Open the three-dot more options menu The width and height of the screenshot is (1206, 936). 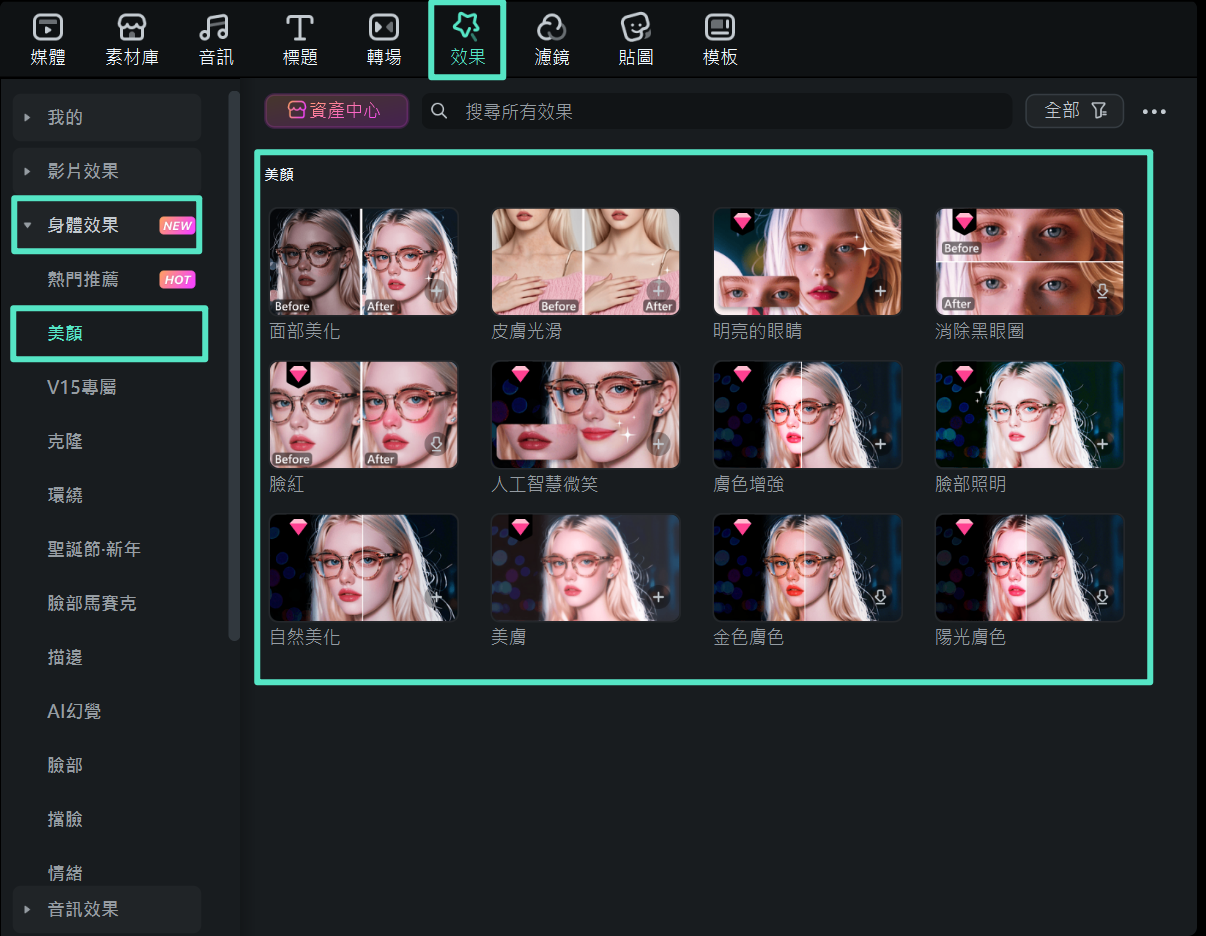[x=1154, y=112]
